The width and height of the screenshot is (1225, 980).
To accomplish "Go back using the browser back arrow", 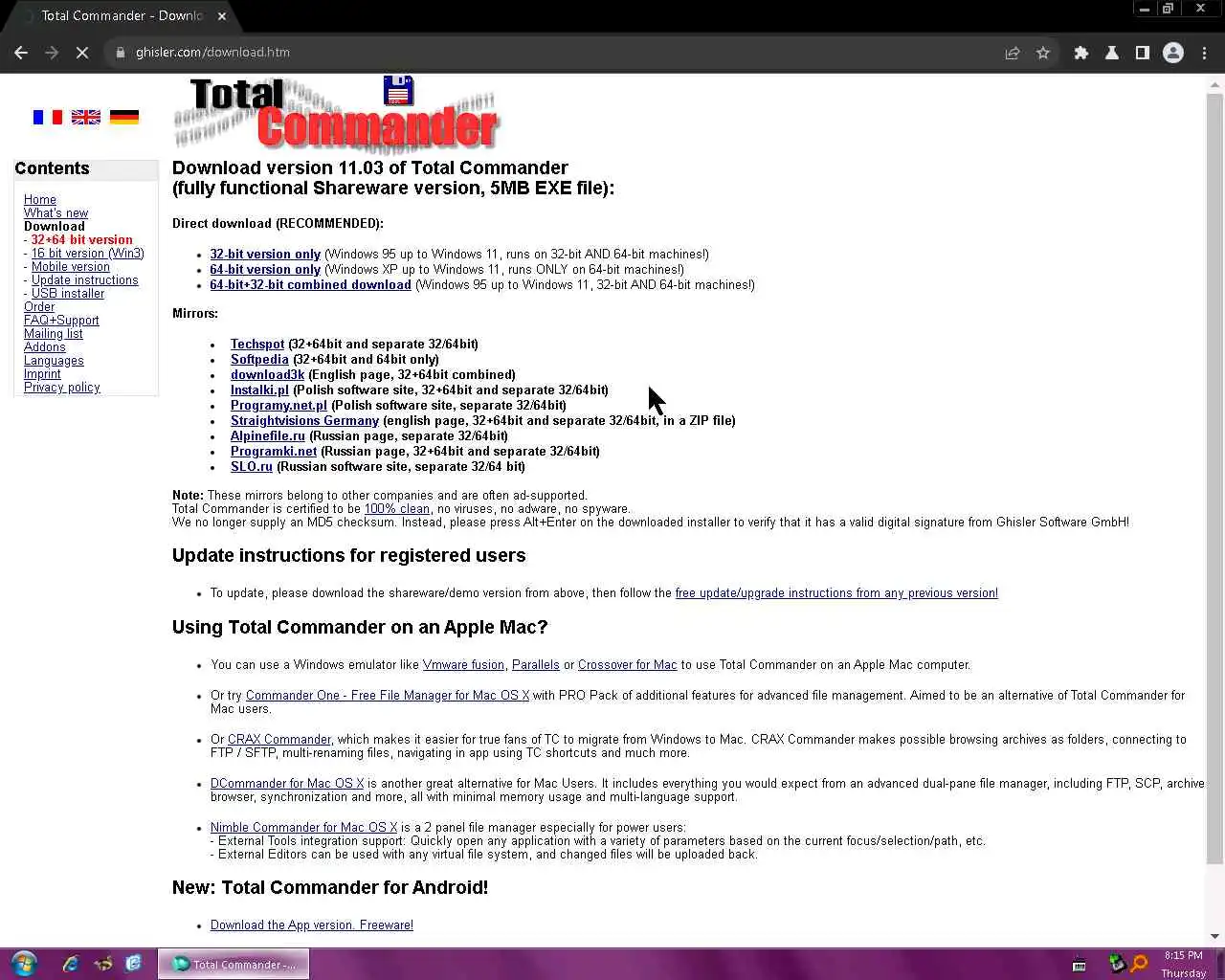I will [x=21, y=53].
